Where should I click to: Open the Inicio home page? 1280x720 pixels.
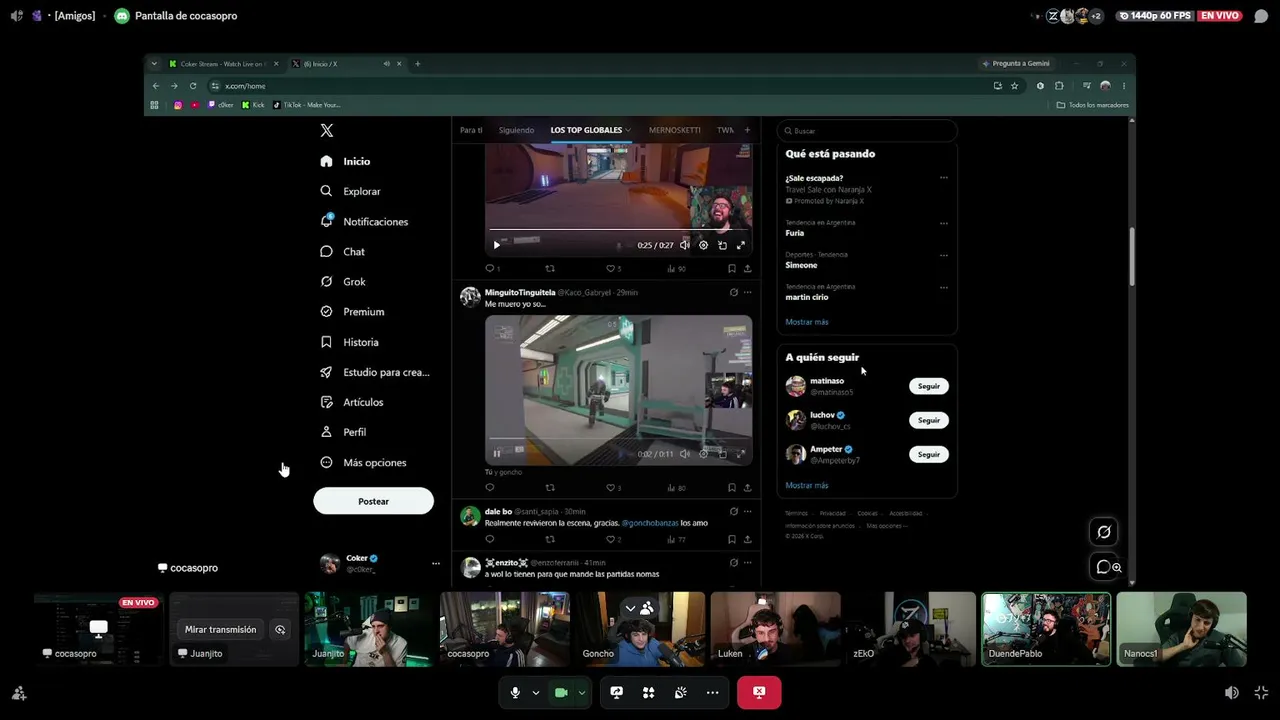coord(345,161)
